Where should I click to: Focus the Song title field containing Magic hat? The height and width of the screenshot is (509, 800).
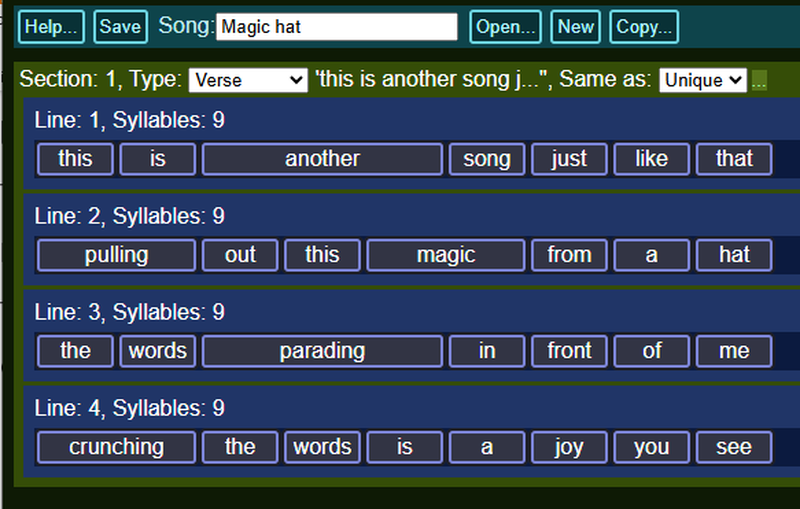(337, 27)
